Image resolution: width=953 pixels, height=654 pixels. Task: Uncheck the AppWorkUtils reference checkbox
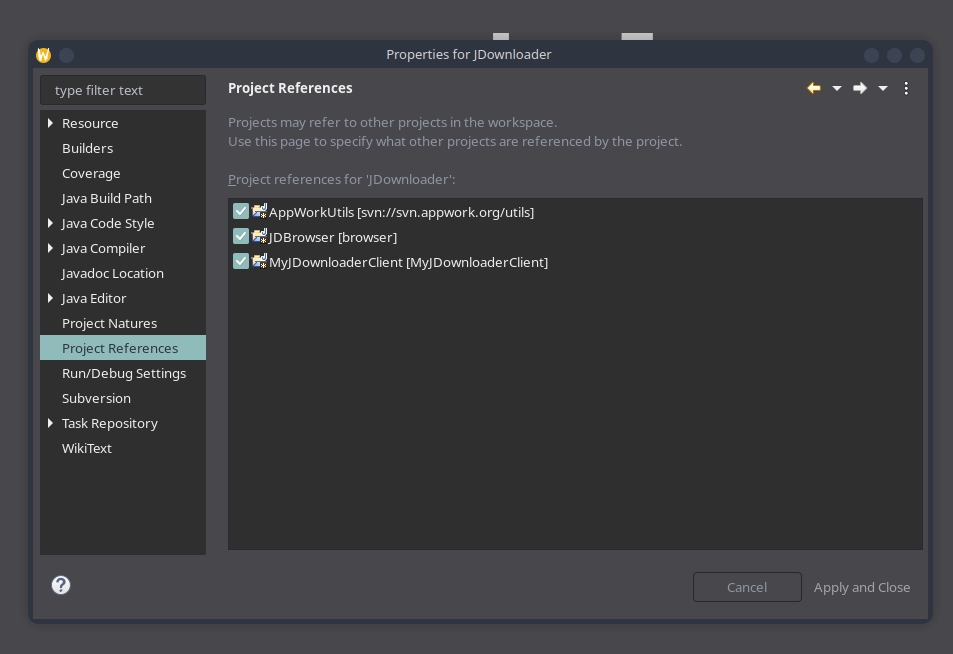pos(241,211)
